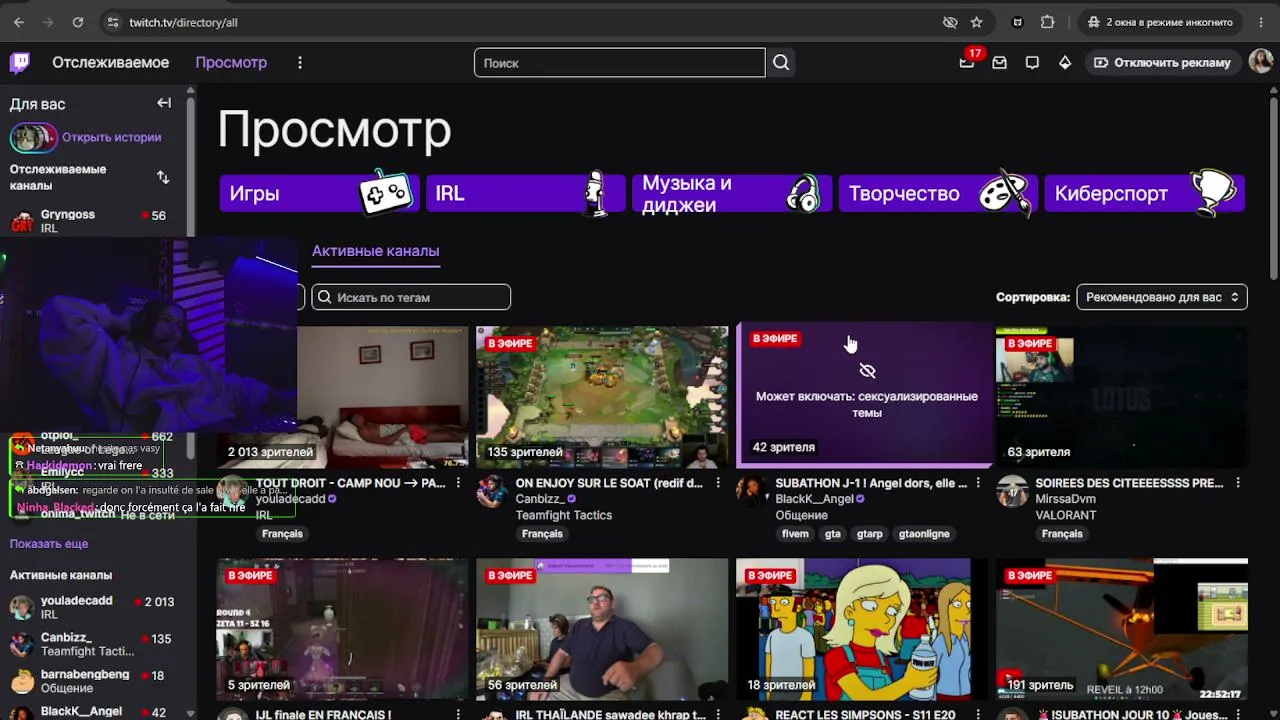Focus the Поиск search field
1280x720 pixels.
tap(620, 63)
